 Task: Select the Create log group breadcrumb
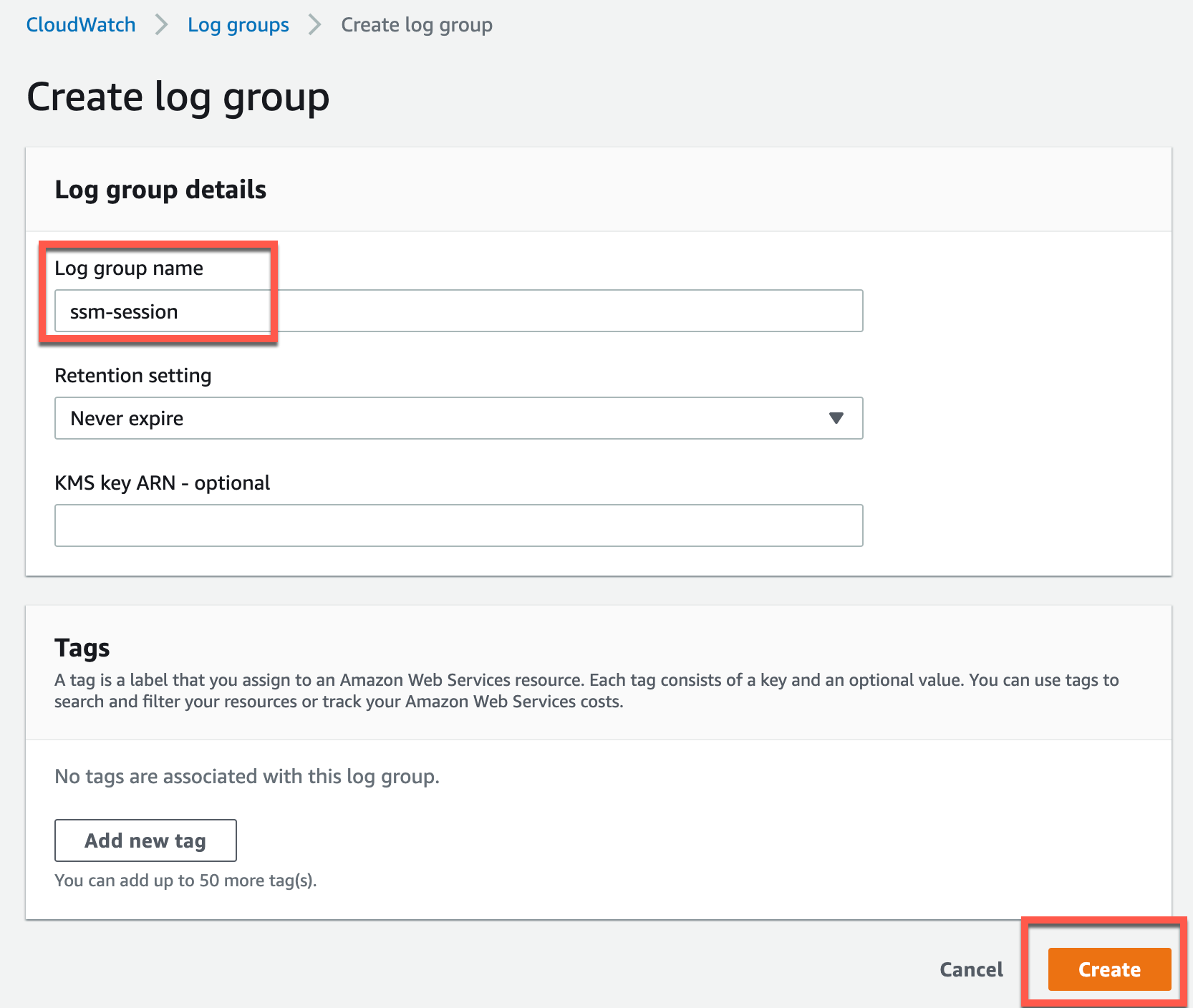[x=417, y=24]
